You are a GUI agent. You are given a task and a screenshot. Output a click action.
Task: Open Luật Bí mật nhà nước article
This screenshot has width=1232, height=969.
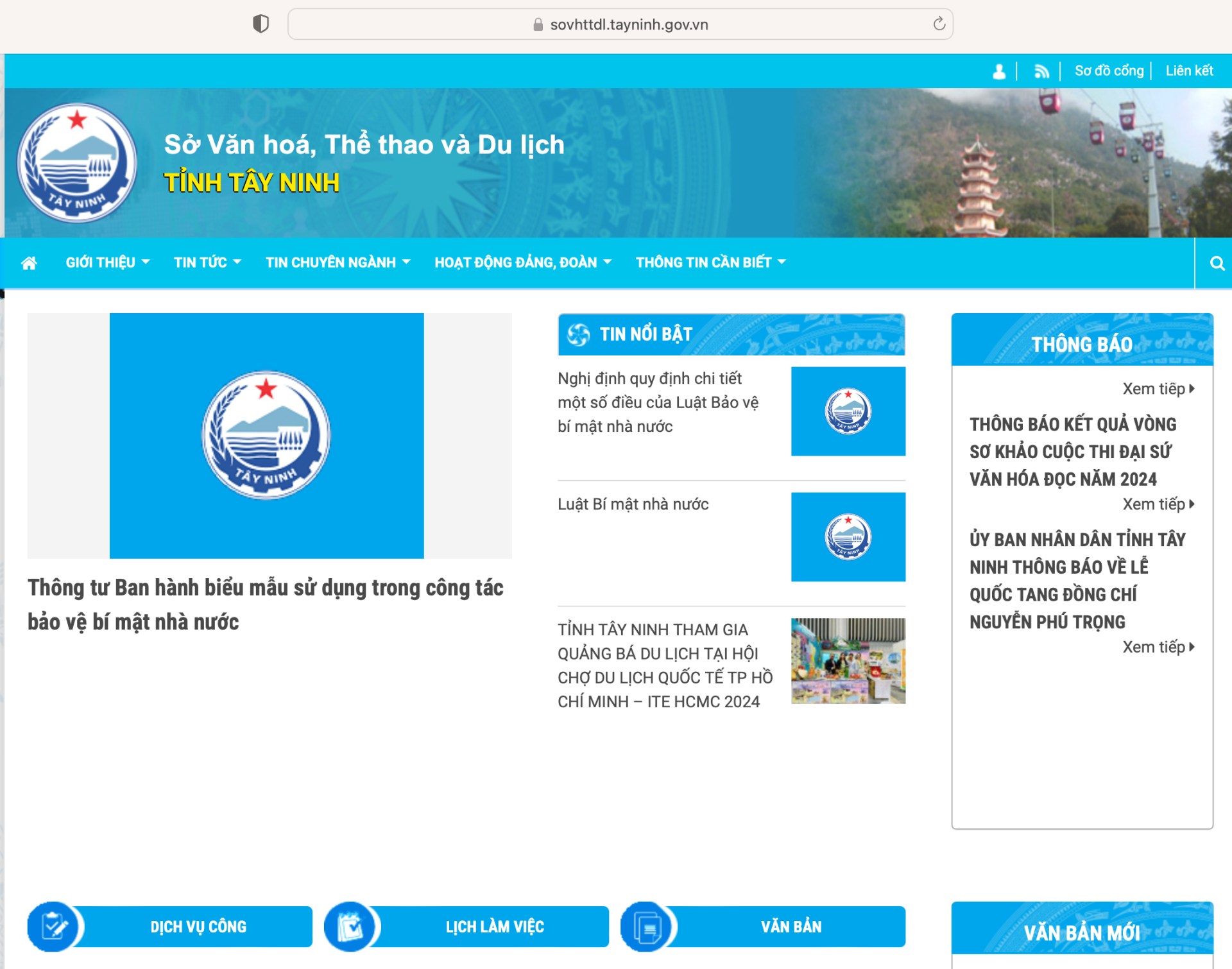(x=633, y=504)
